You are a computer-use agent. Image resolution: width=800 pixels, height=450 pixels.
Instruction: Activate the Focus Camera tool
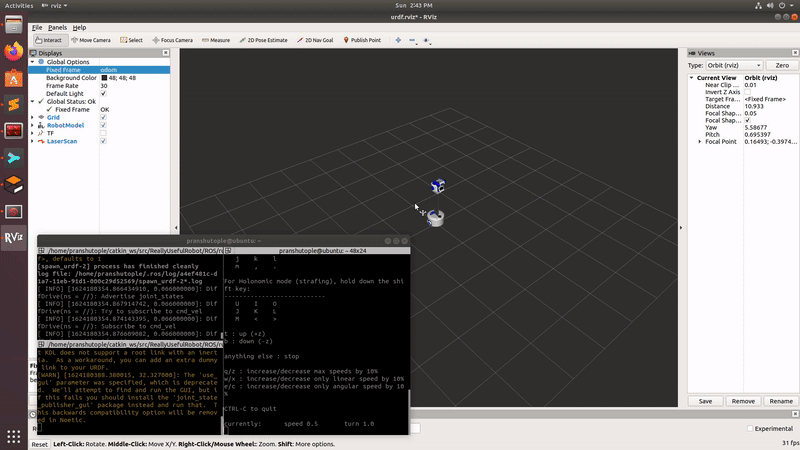pyautogui.click(x=172, y=40)
